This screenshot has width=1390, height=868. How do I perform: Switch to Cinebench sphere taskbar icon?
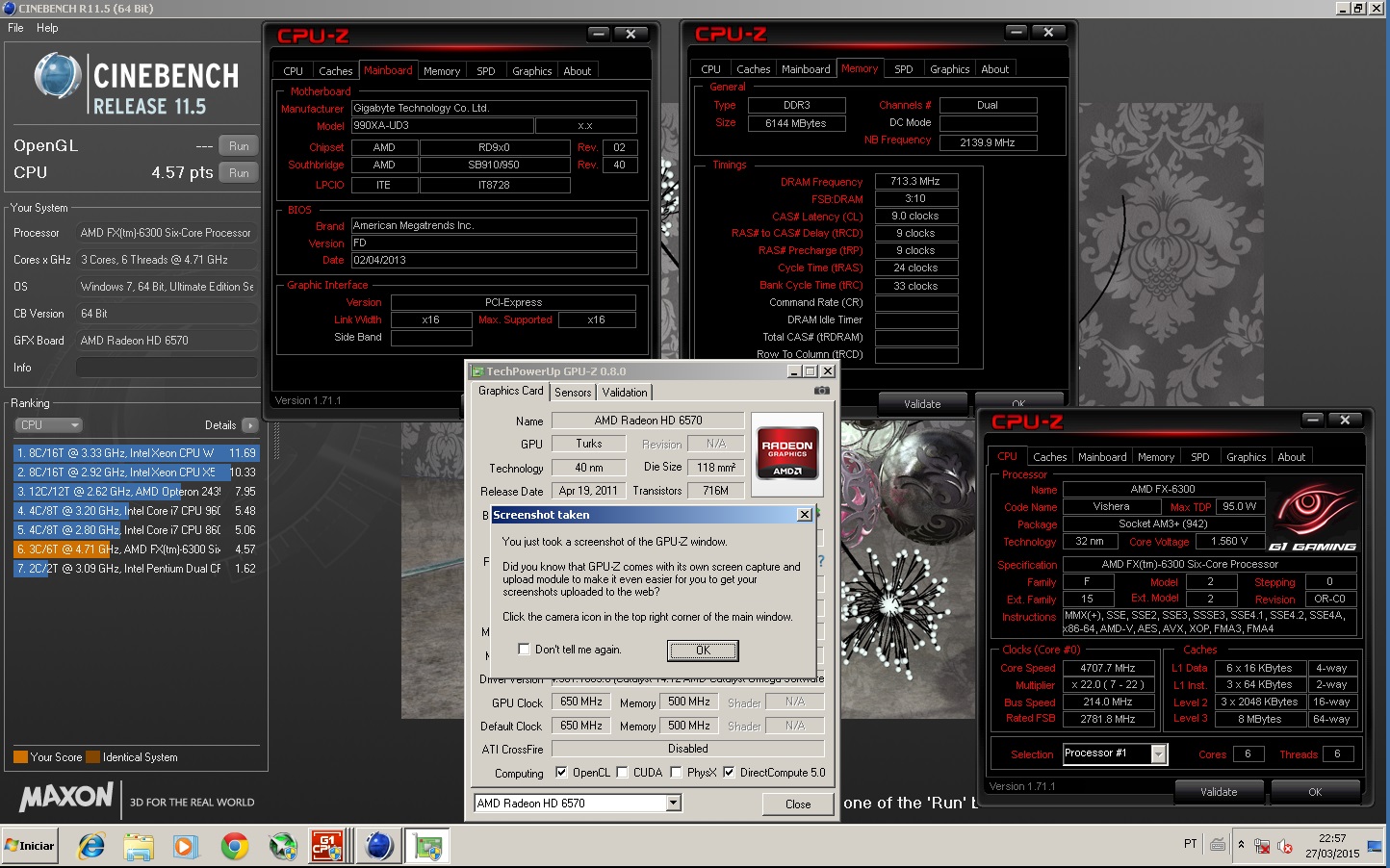(x=379, y=846)
